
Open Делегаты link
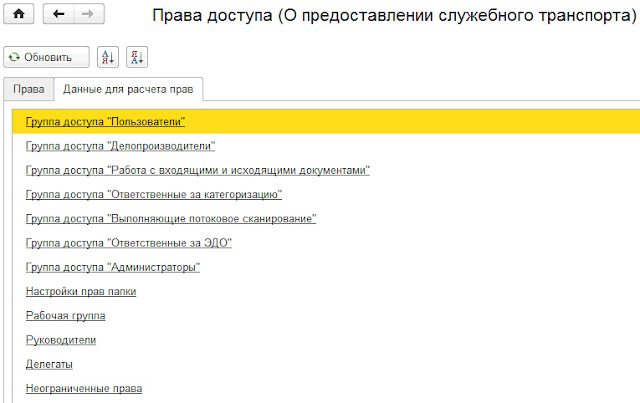click(x=49, y=364)
